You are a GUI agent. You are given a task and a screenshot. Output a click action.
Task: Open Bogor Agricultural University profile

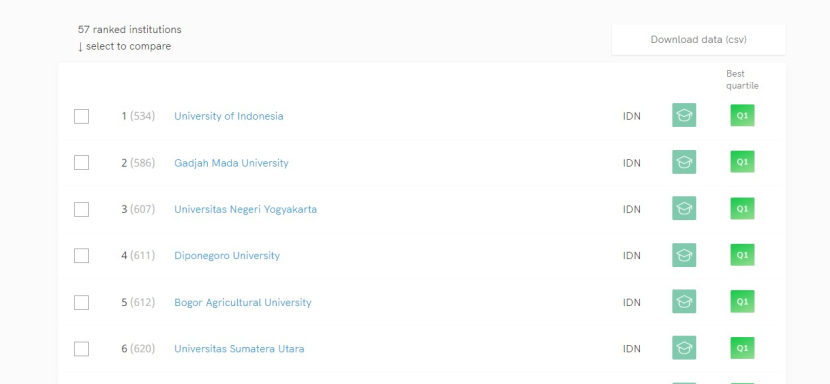point(243,302)
